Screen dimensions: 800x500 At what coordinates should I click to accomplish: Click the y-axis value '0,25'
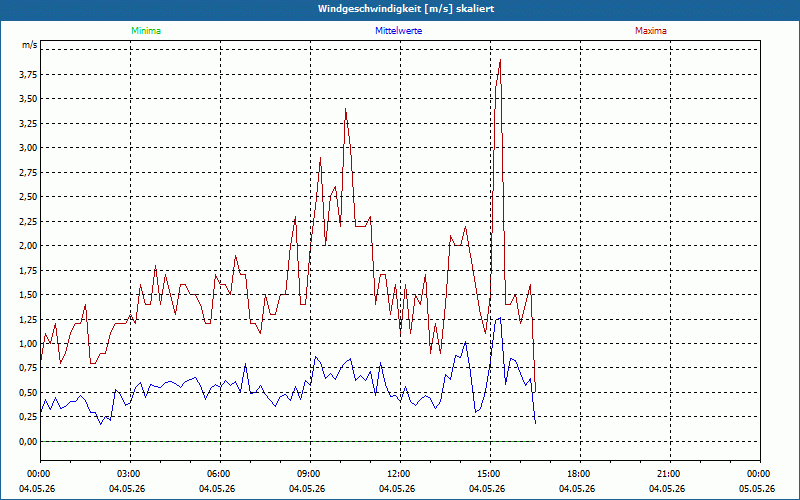[28, 417]
